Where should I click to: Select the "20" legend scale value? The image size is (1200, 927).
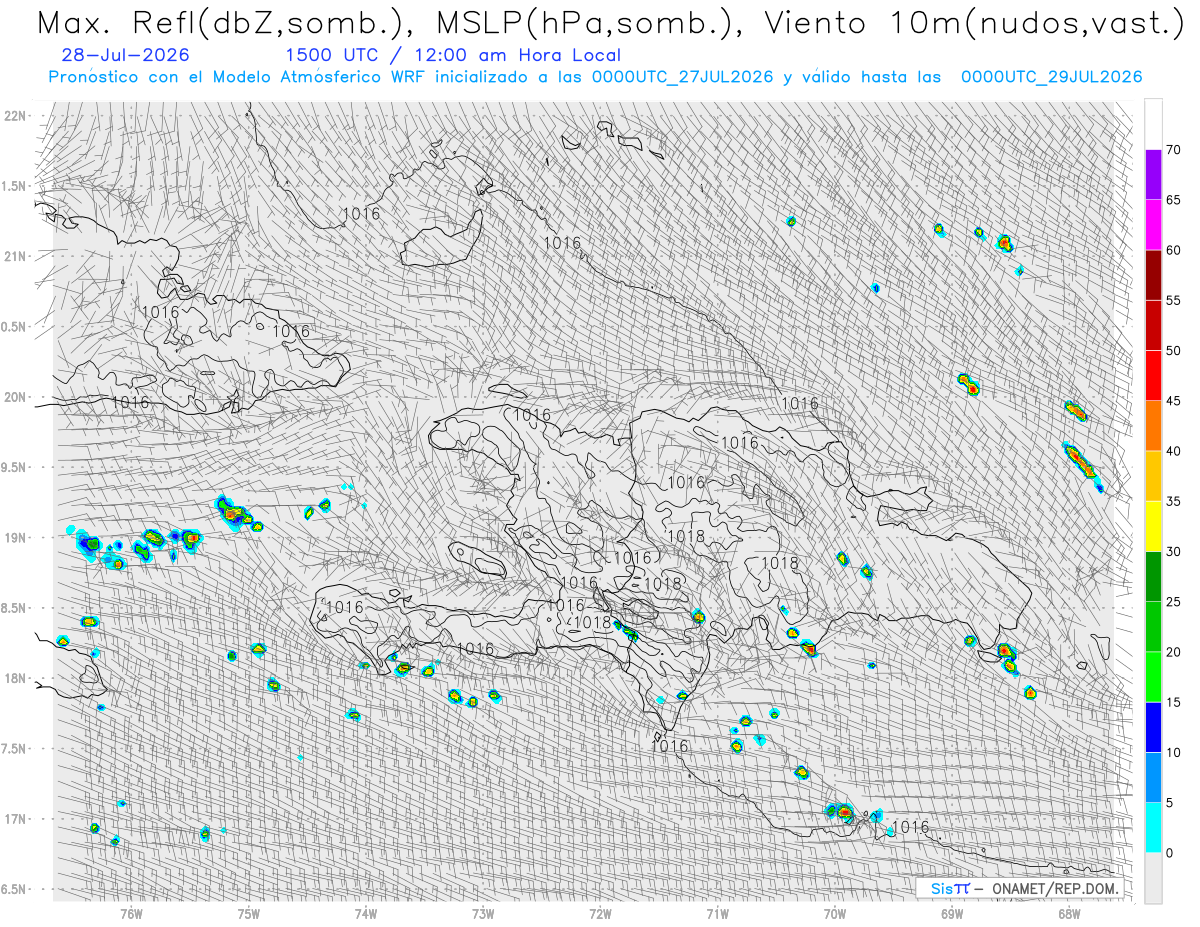click(1174, 652)
